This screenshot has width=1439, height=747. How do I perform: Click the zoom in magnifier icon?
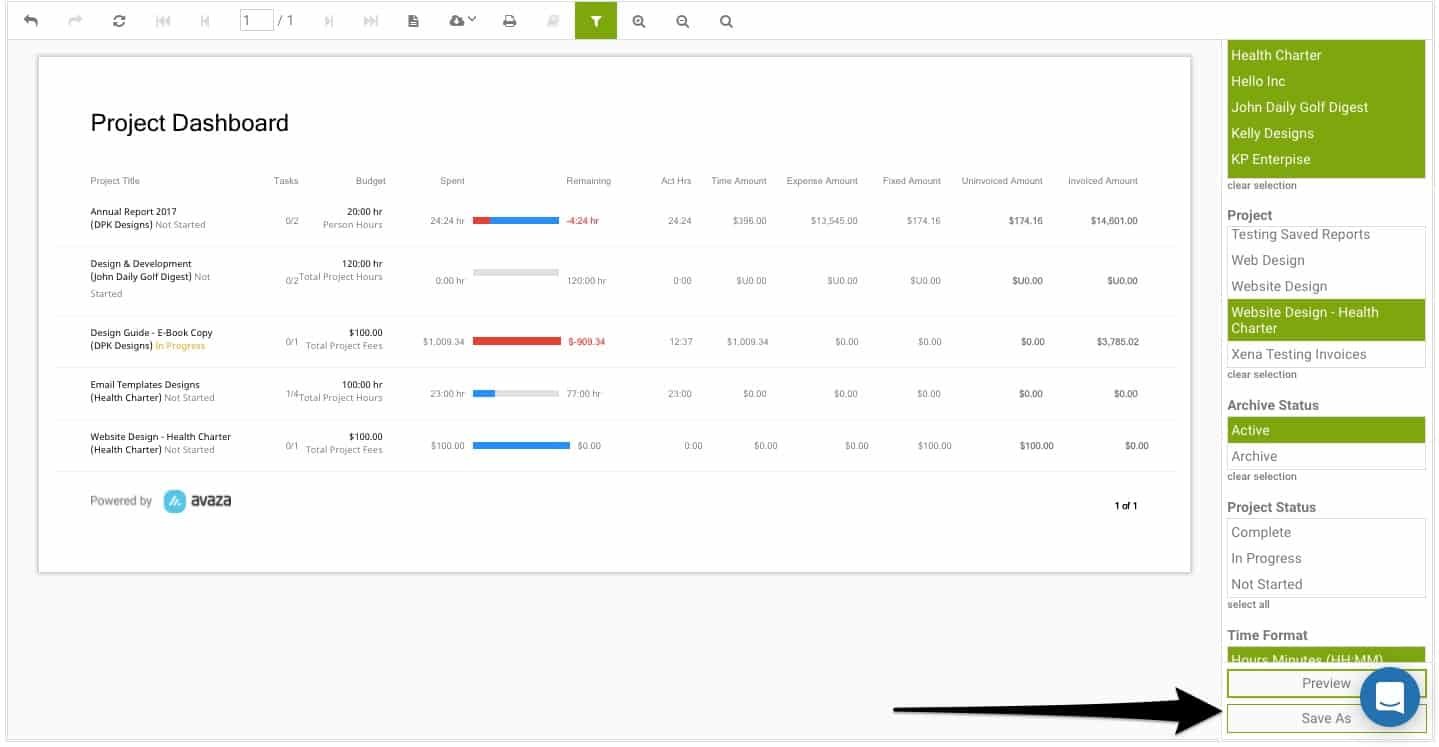[x=639, y=20]
